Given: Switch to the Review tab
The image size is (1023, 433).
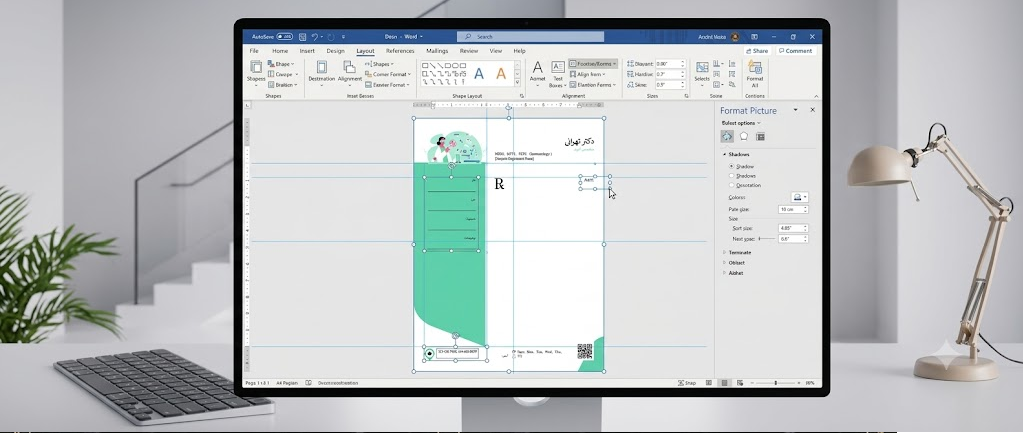Looking at the screenshot, I should click(468, 51).
